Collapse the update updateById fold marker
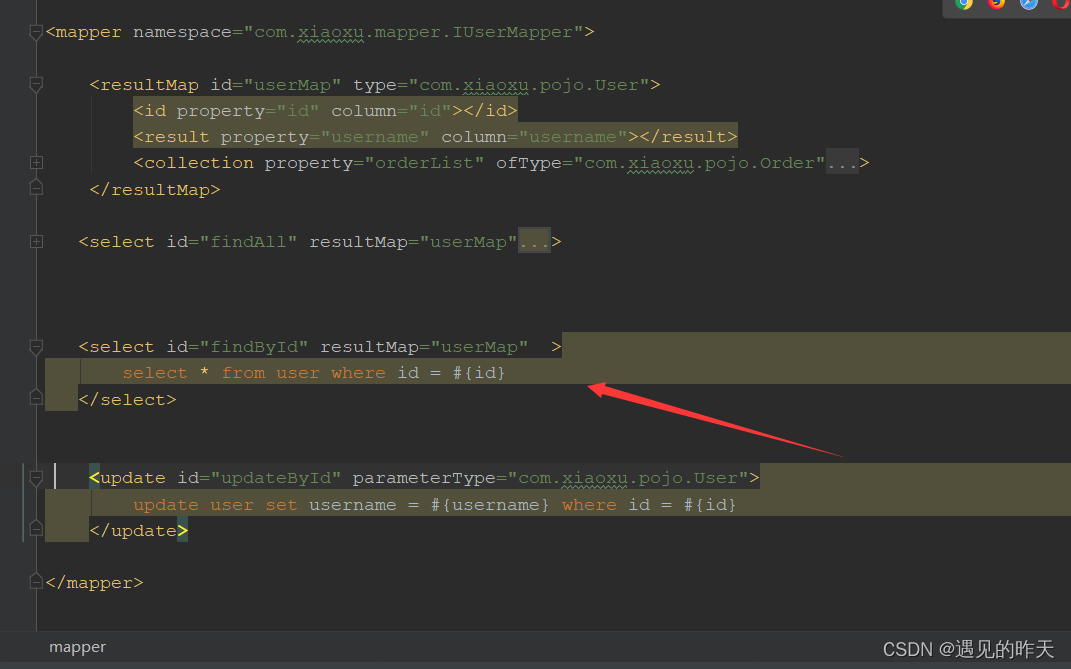 coord(36,478)
